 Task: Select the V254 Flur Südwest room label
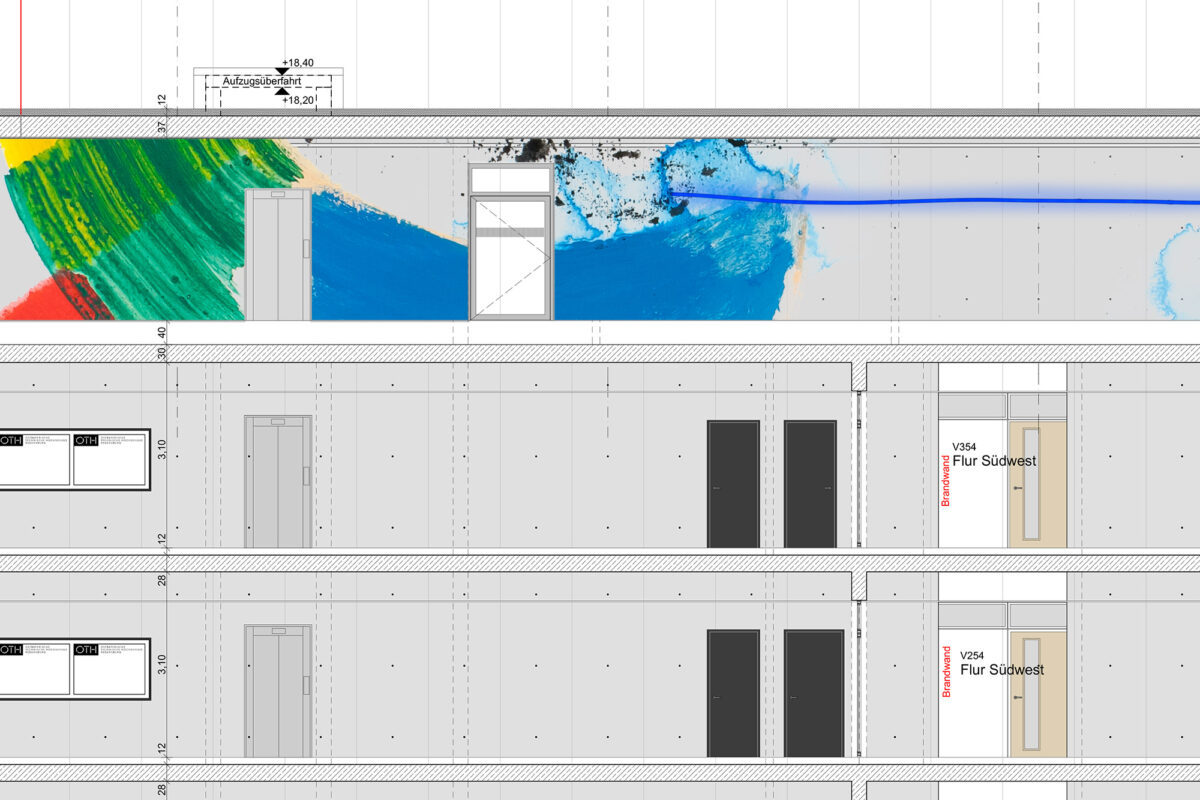pos(1001,663)
